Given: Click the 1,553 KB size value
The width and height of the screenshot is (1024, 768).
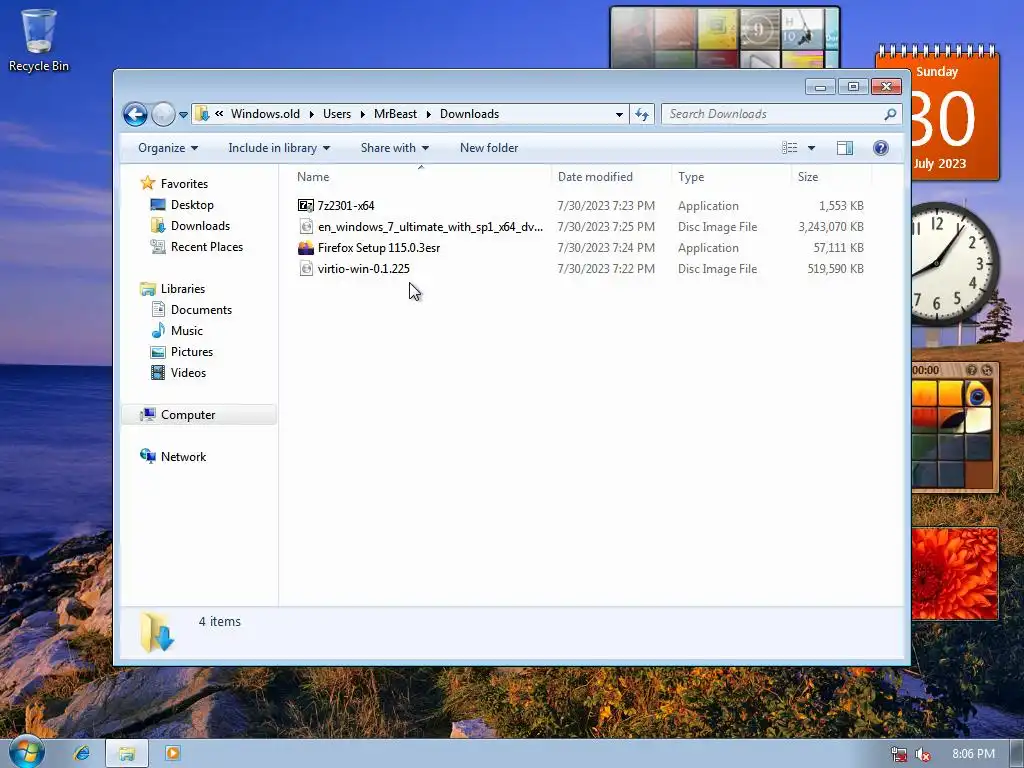Looking at the screenshot, I should click(841, 206).
